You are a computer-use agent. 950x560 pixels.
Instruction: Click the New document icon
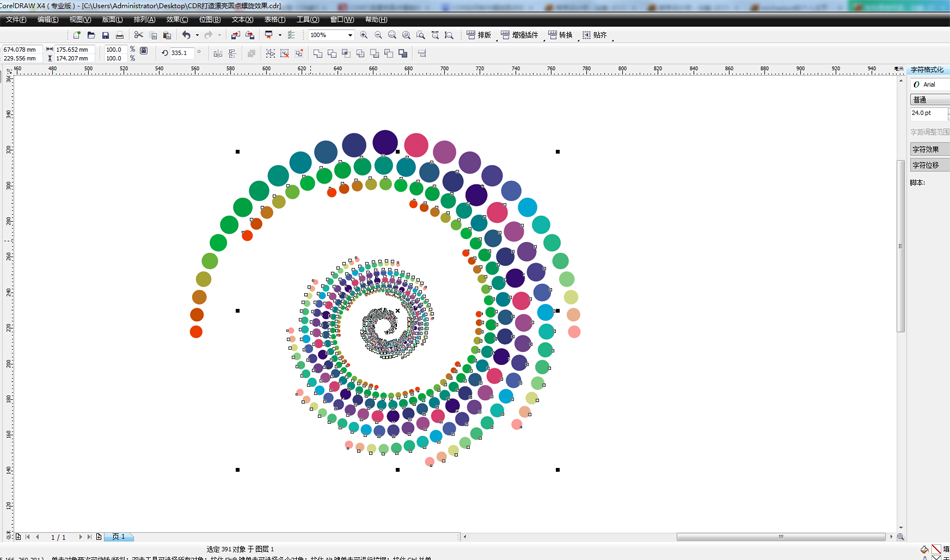coord(77,35)
